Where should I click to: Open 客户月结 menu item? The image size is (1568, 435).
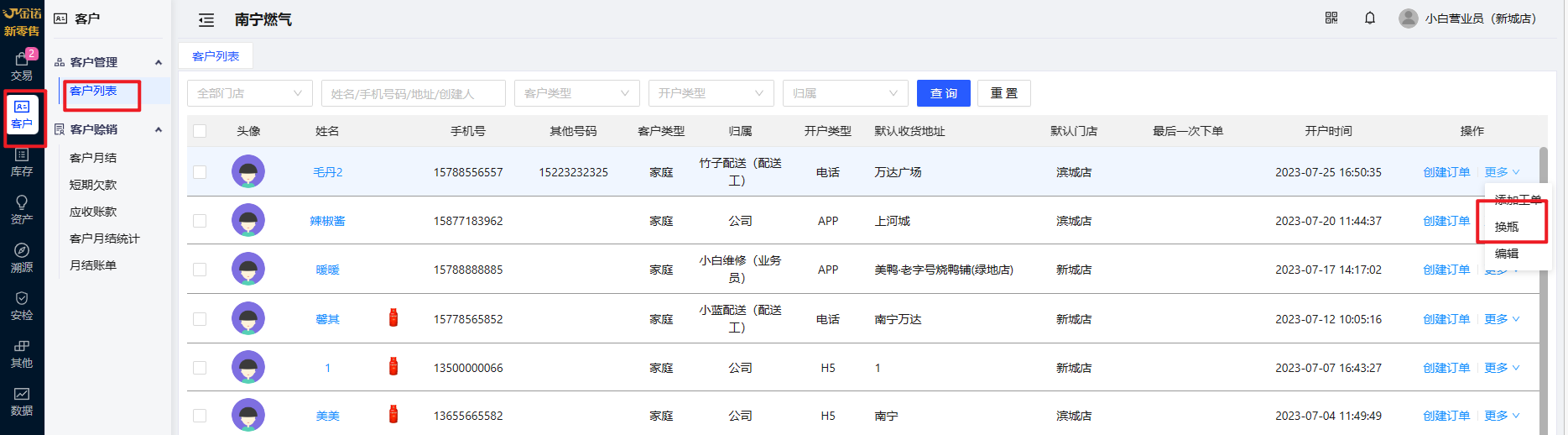point(93,158)
